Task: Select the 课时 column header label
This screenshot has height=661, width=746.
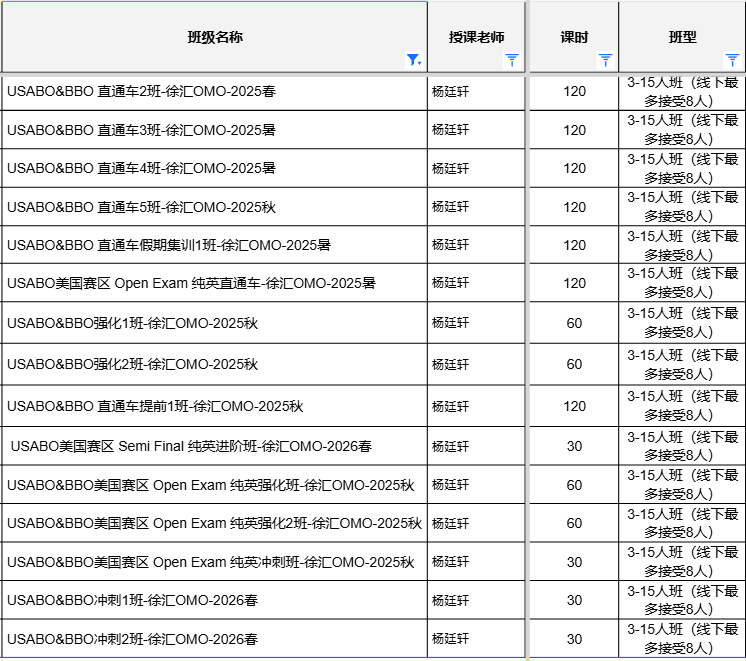Action: 574,37
